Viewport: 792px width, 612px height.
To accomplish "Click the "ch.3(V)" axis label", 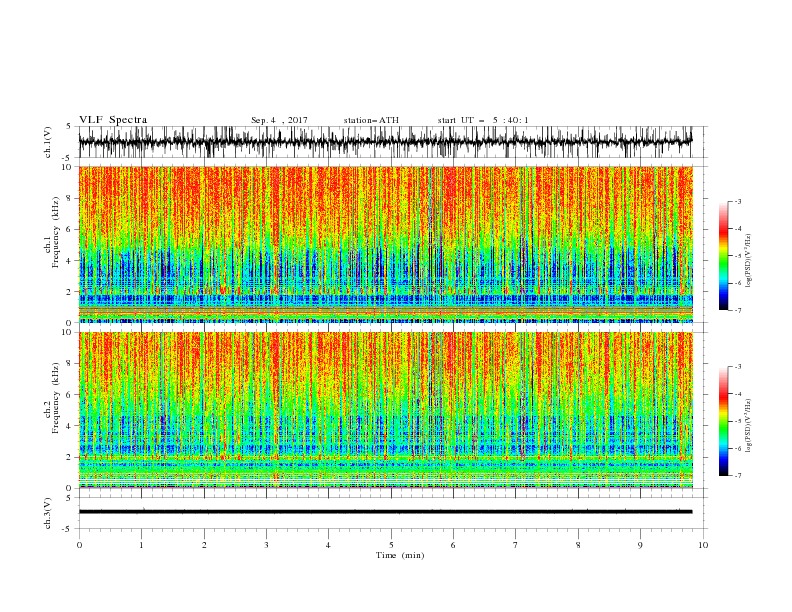I will pos(48,513).
